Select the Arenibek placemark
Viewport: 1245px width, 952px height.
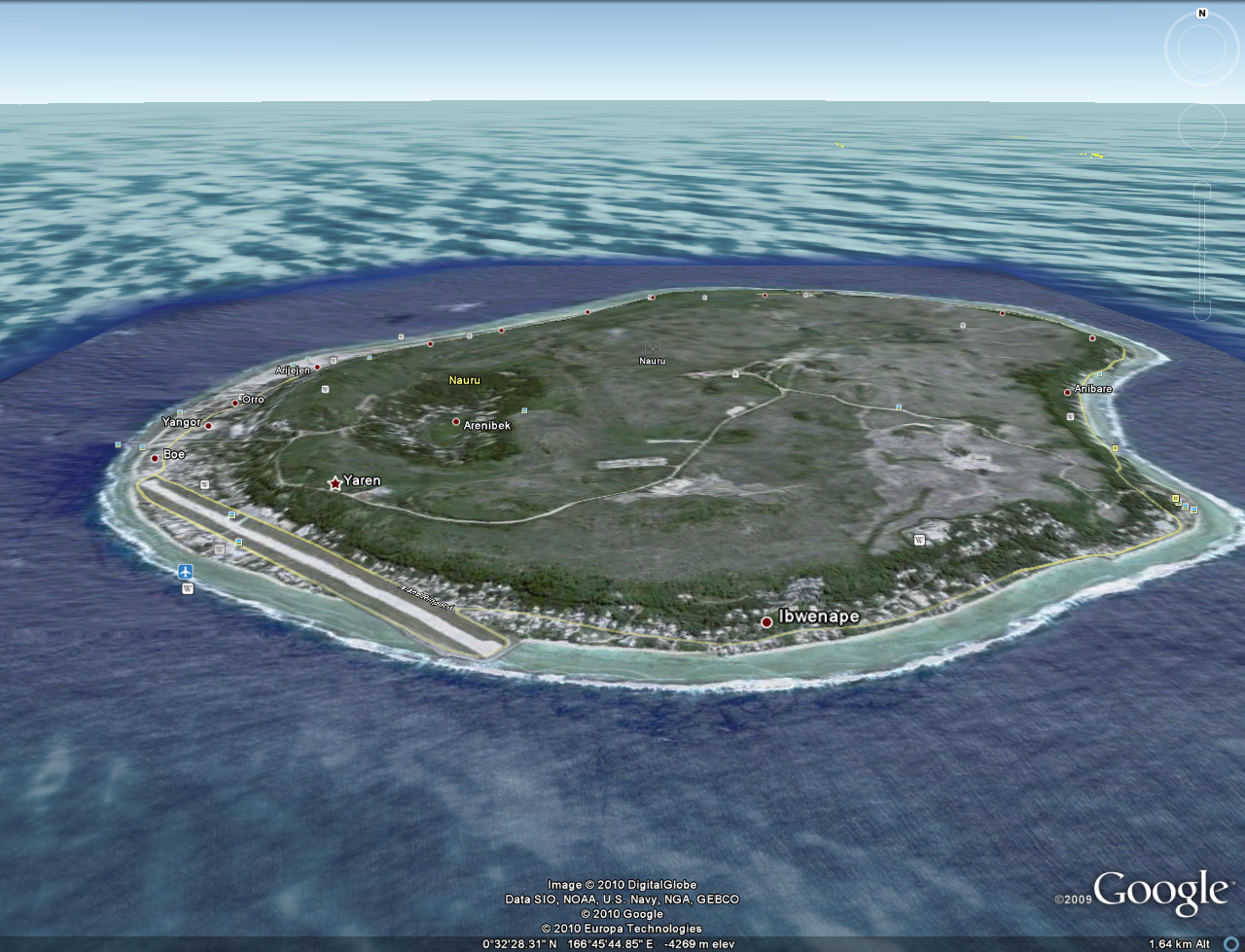(456, 421)
